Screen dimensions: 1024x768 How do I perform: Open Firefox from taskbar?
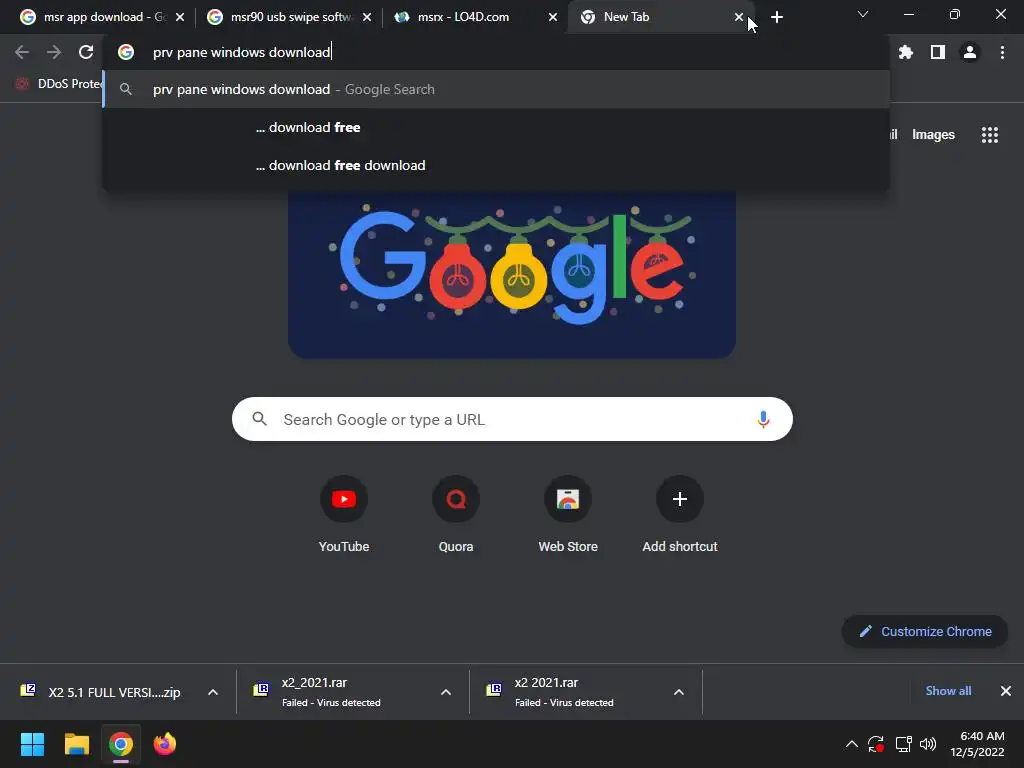click(x=165, y=744)
